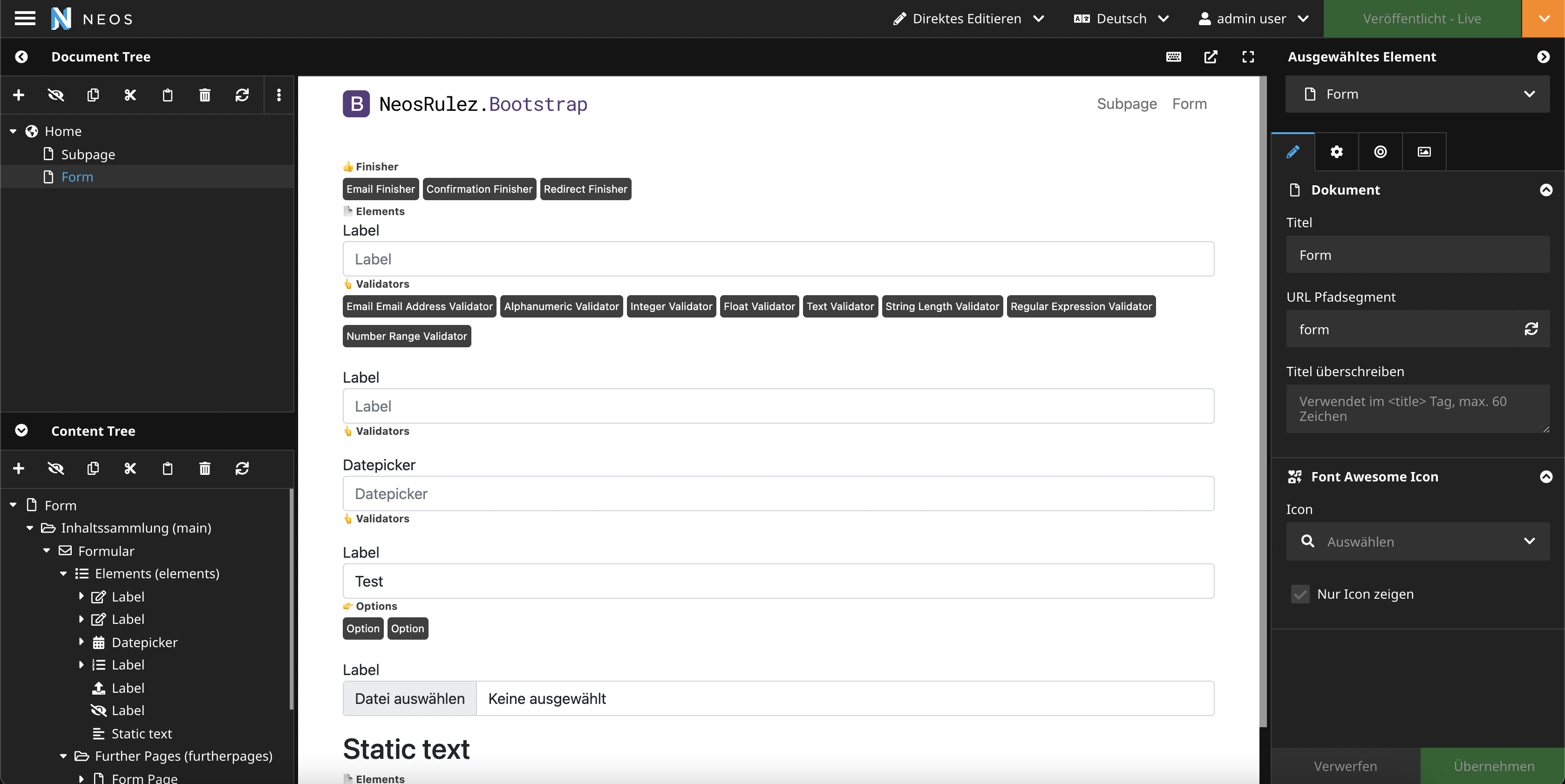
Task: Delete node in Document Tree toolbar
Action: (205, 95)
